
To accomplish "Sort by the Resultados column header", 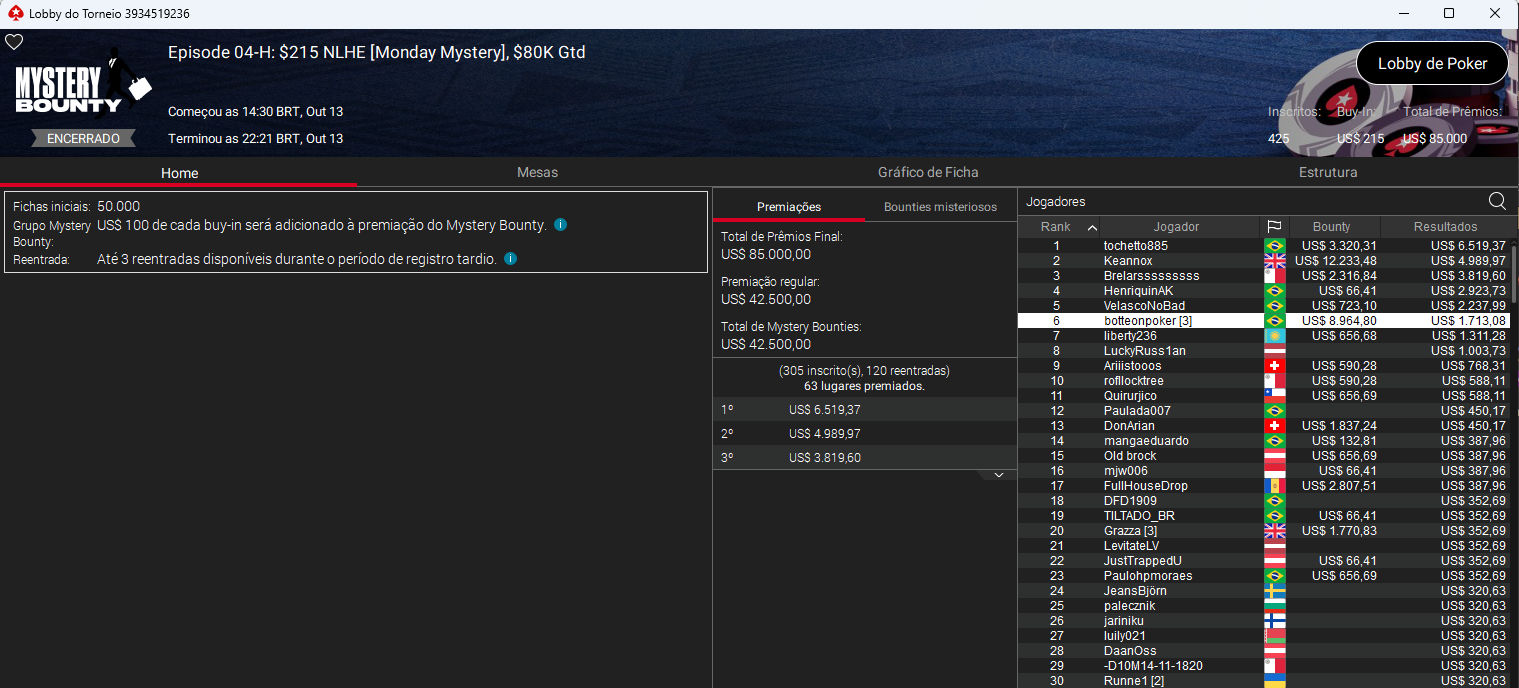I will pos(1445,227).
